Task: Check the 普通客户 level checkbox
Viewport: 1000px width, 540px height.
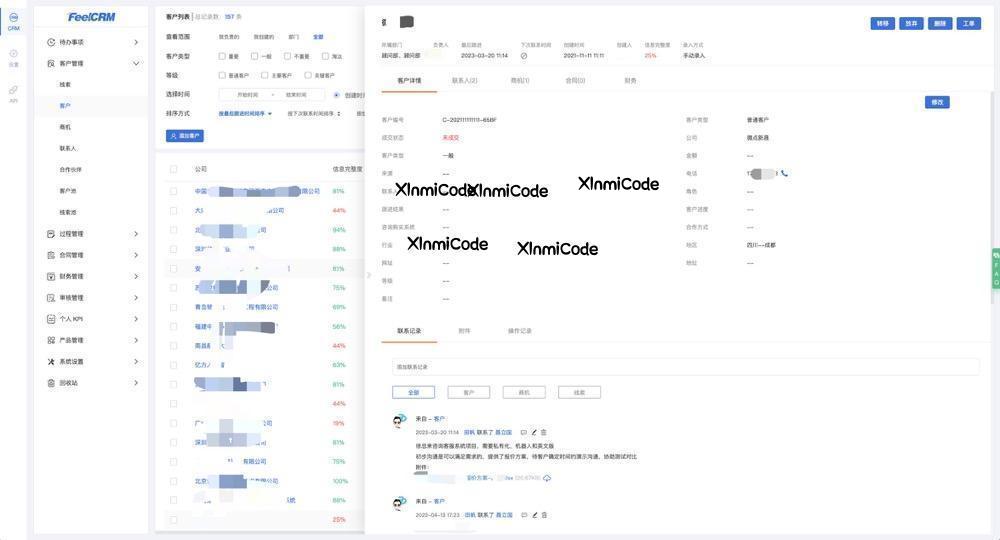Action: pyautogui.click(x=222, y=75)
